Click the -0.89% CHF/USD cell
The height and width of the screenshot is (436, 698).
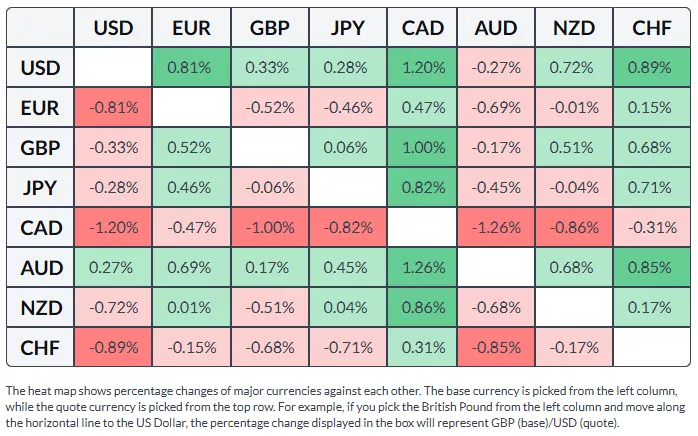pos(113,347)
